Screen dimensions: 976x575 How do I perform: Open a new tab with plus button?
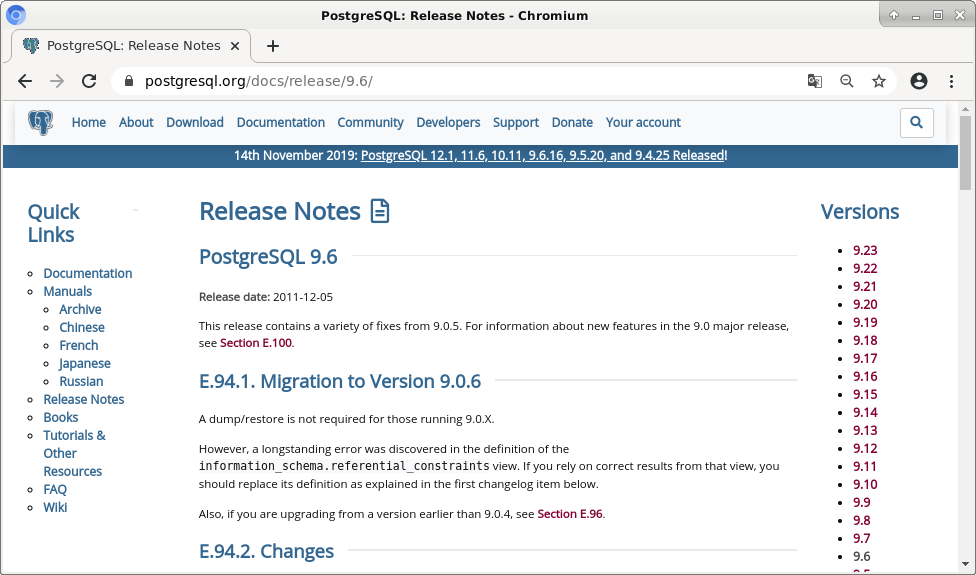273,46
